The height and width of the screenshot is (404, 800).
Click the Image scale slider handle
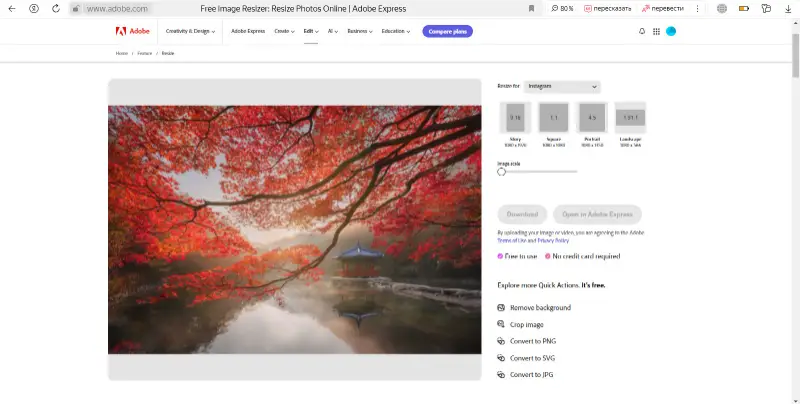pyautogui.click(x=502, y=171)
